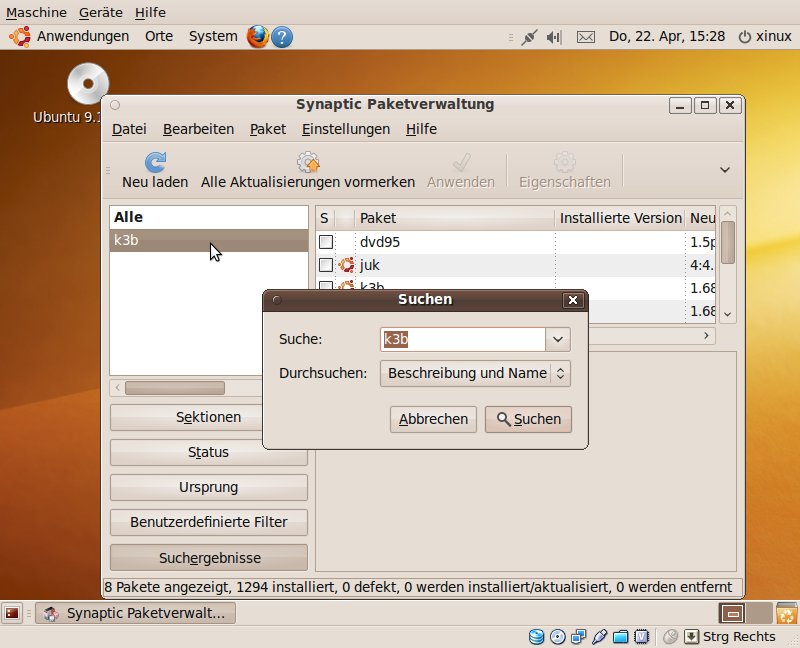Click the Neu laden reload icon

[x=155, y=162]
